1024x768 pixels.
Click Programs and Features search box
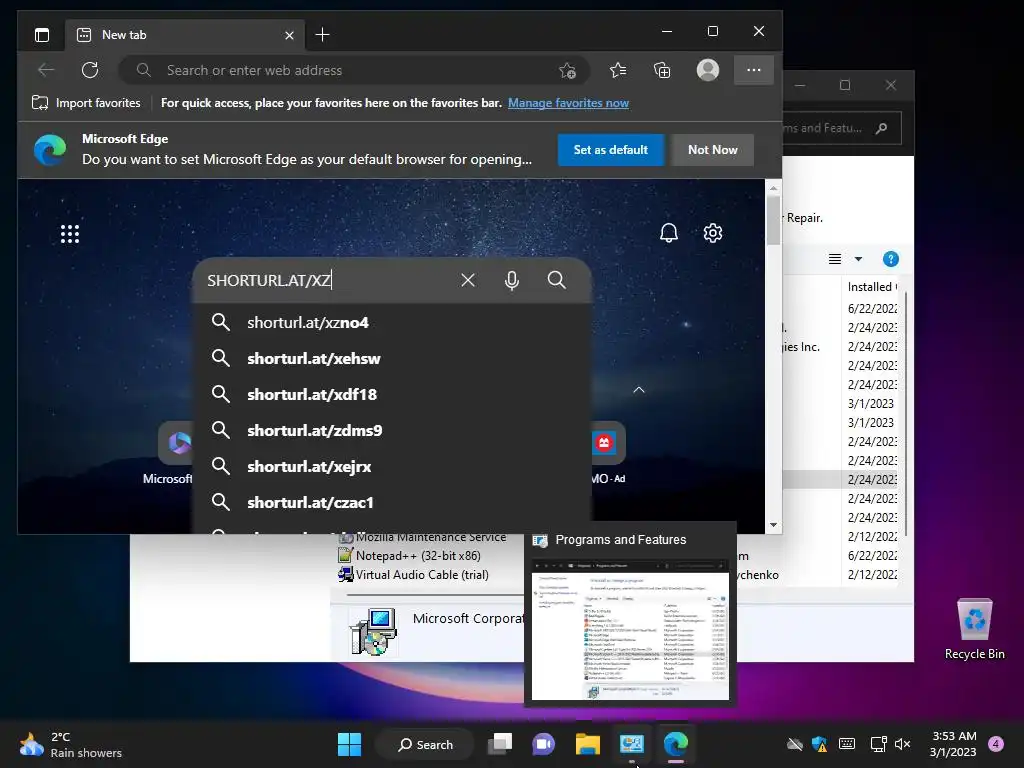click(x=841, y=128)
